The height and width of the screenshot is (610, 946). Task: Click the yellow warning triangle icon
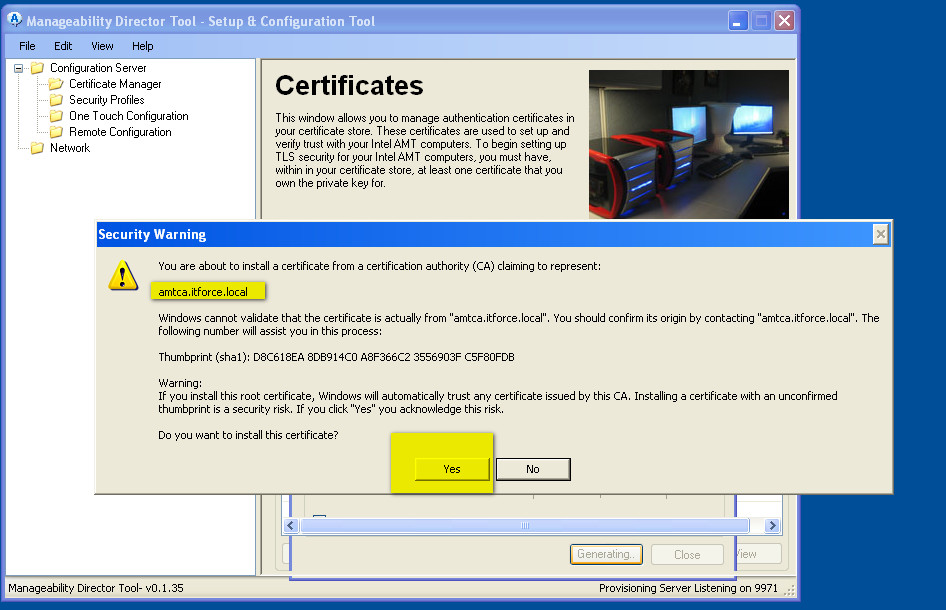tap(123, 276)
